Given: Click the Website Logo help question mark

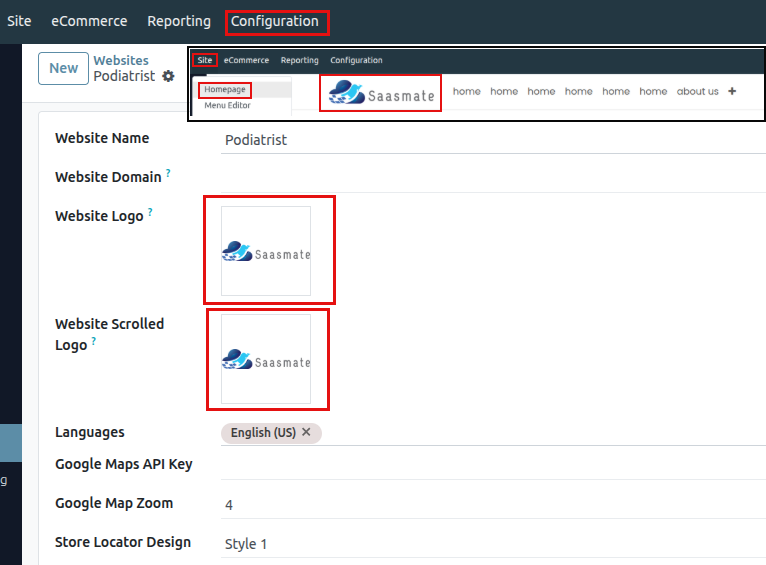Looking at the screenshot, I should (x=150, y=212).
